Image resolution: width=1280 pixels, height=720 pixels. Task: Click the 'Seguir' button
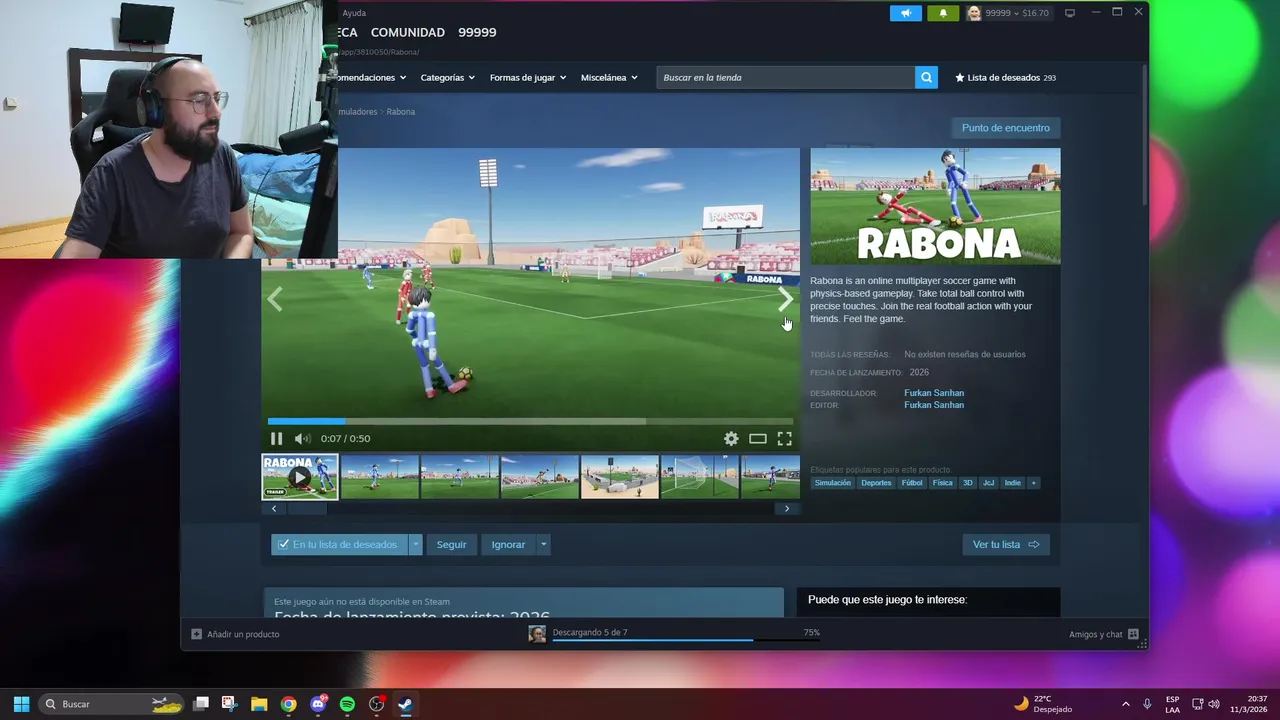tap(451, 545)
